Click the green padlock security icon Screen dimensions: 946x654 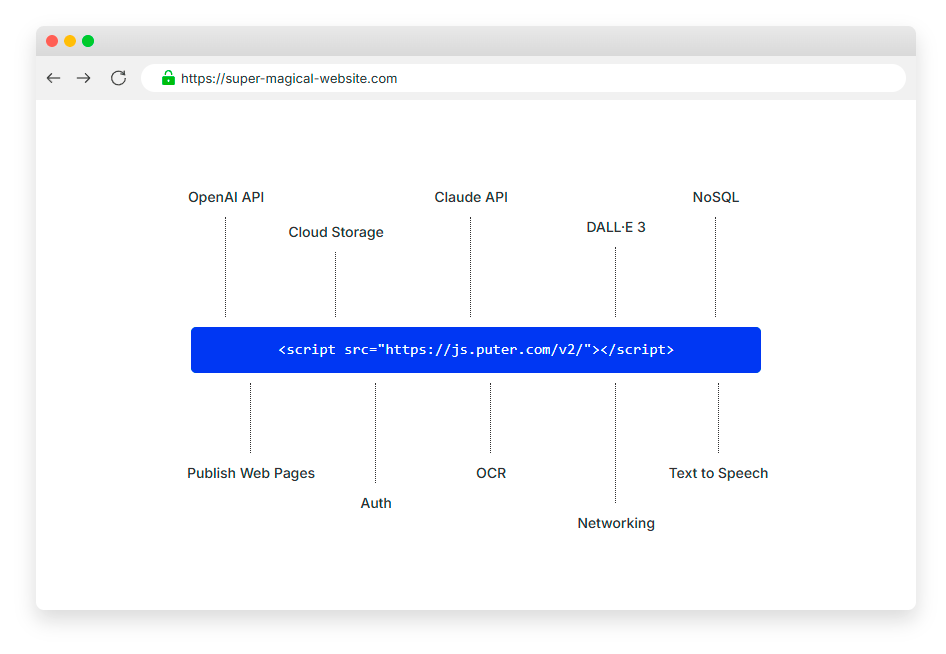[168, 78]
